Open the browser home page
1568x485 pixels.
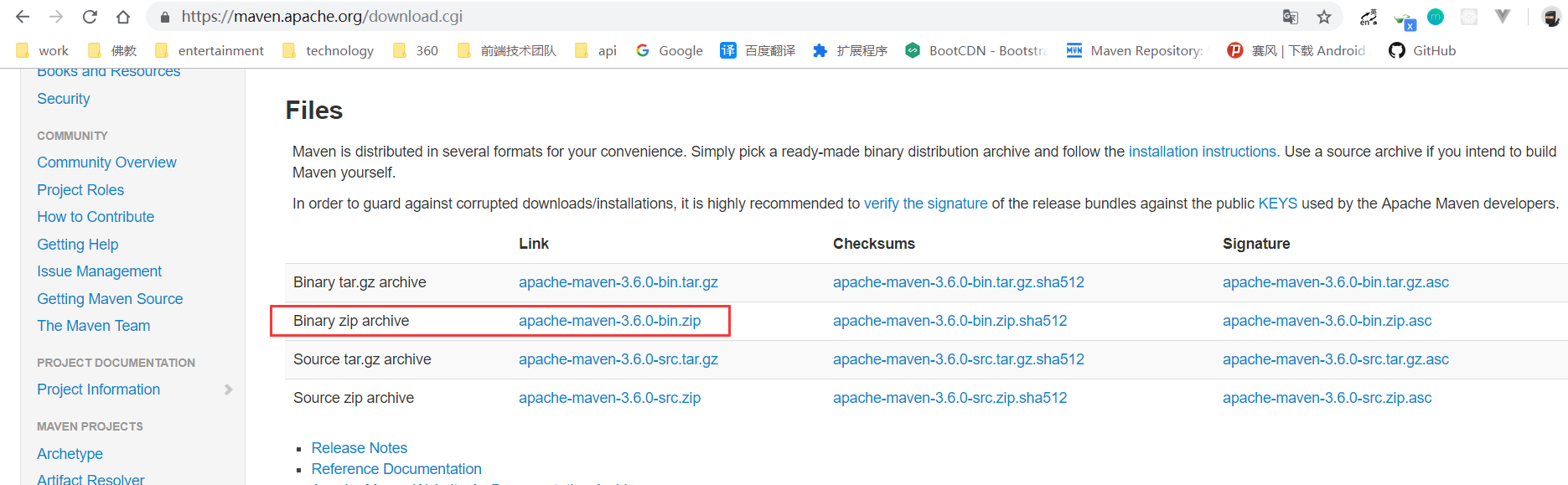[123, 17]
